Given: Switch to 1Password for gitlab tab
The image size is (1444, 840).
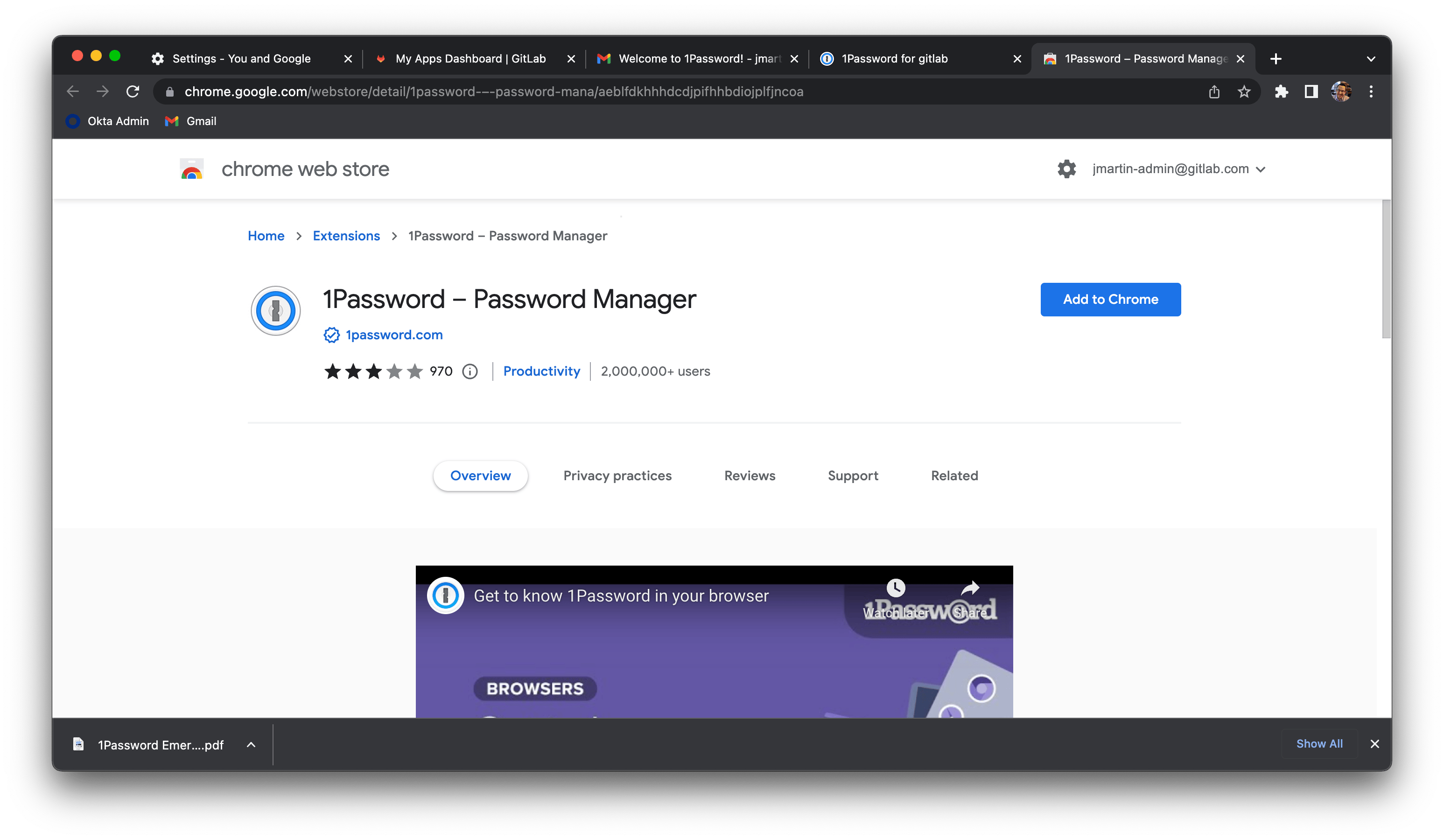Looking at the screenshot, I should point(895,59).
